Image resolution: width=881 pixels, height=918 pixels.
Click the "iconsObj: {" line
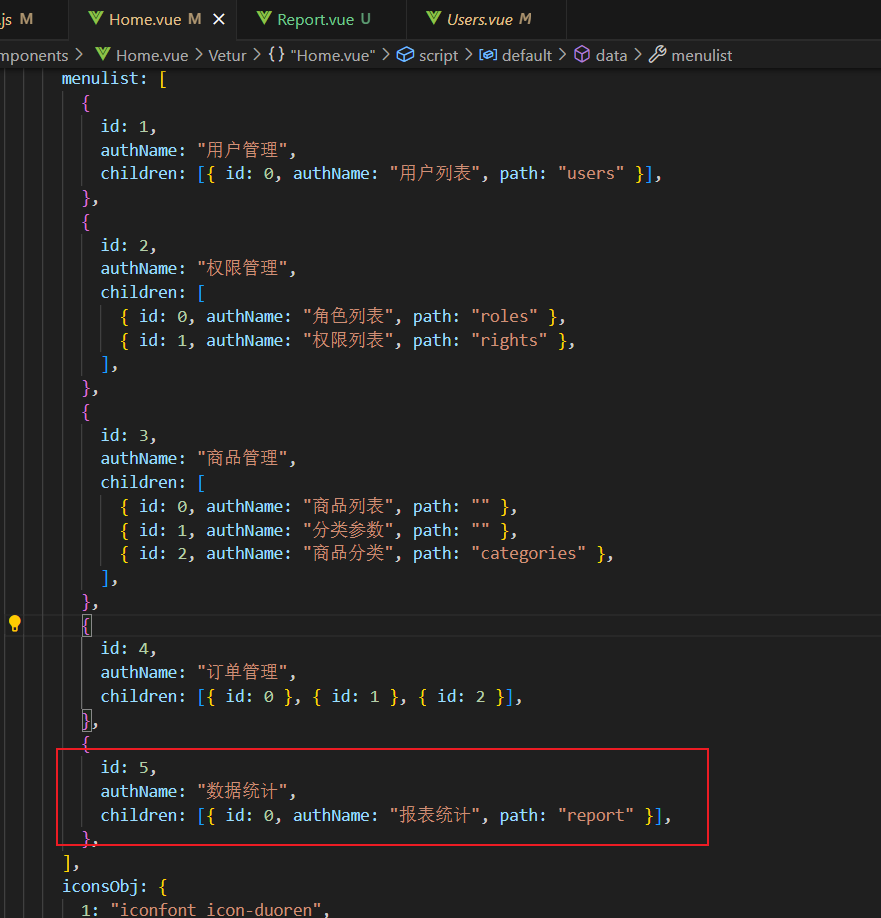point(114,886)
